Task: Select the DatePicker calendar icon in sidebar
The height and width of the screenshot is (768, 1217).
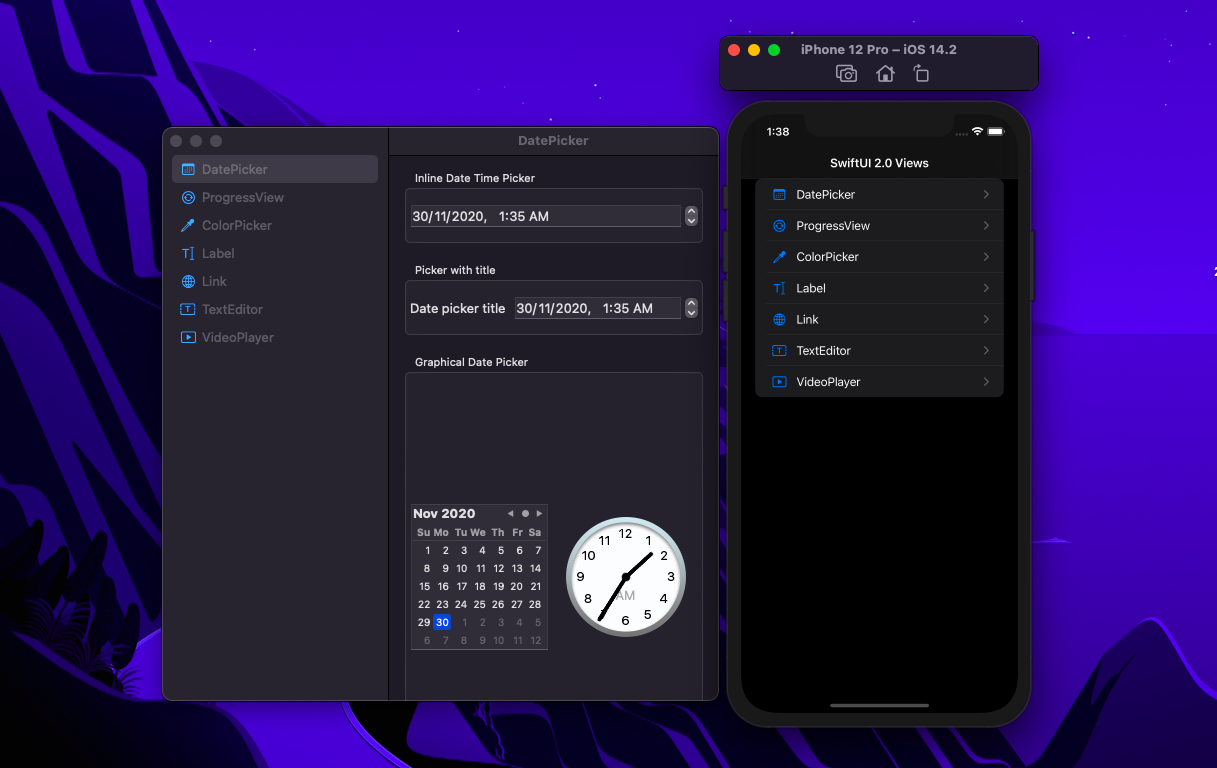Action: click(x=187, y=169)
